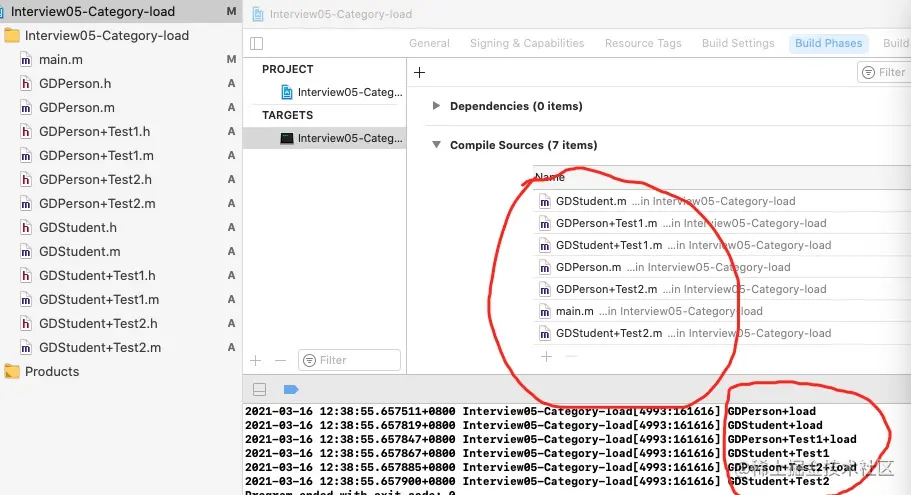Screen dimensions: 911x495
Task: Click the build phases Filter field
Action: tap(884, 73)
